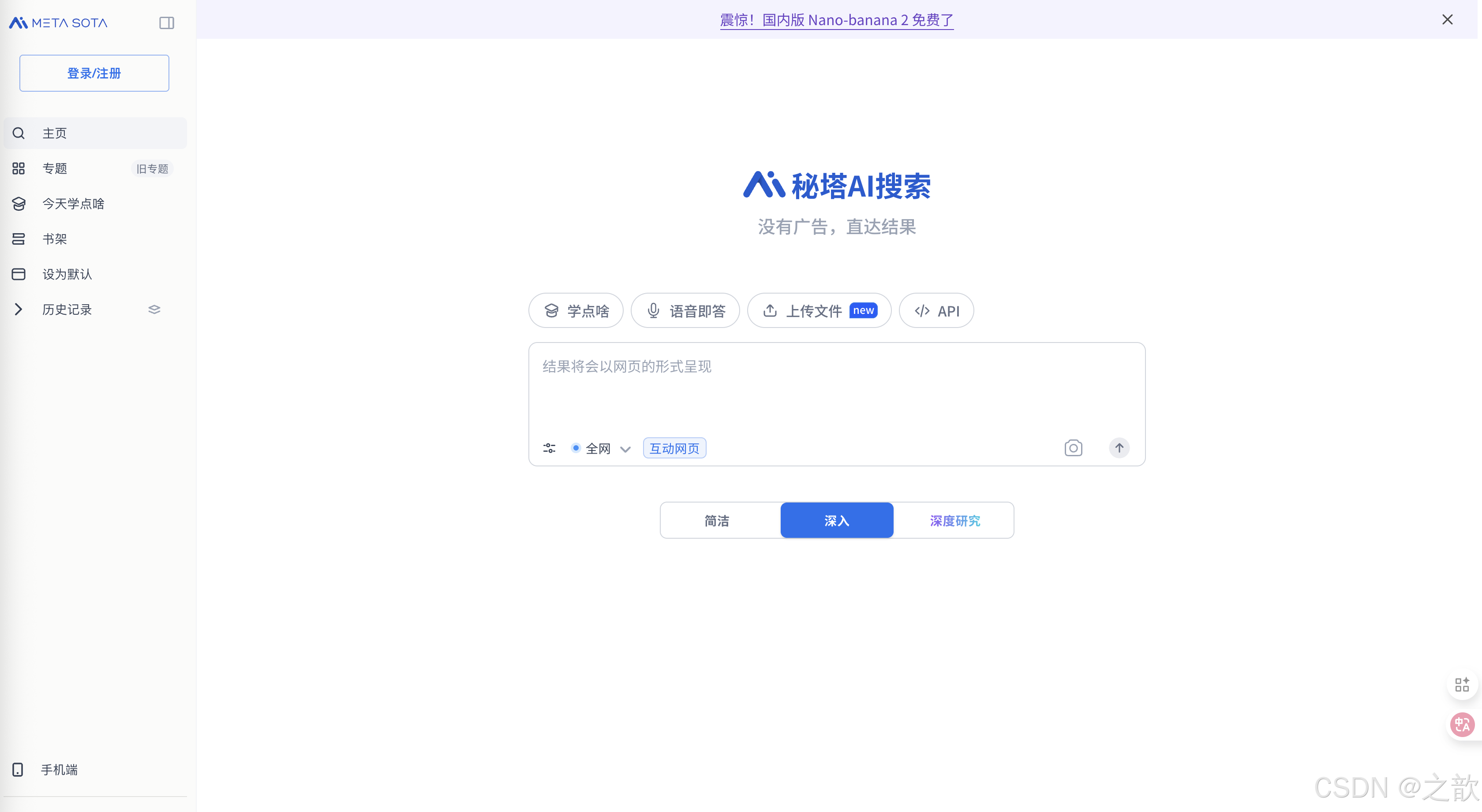Image resolution: width=1482 pixels, height=812 pixels.
Task: Switch to the 深度研究 mode tab
Action: [x=954, y=520]
